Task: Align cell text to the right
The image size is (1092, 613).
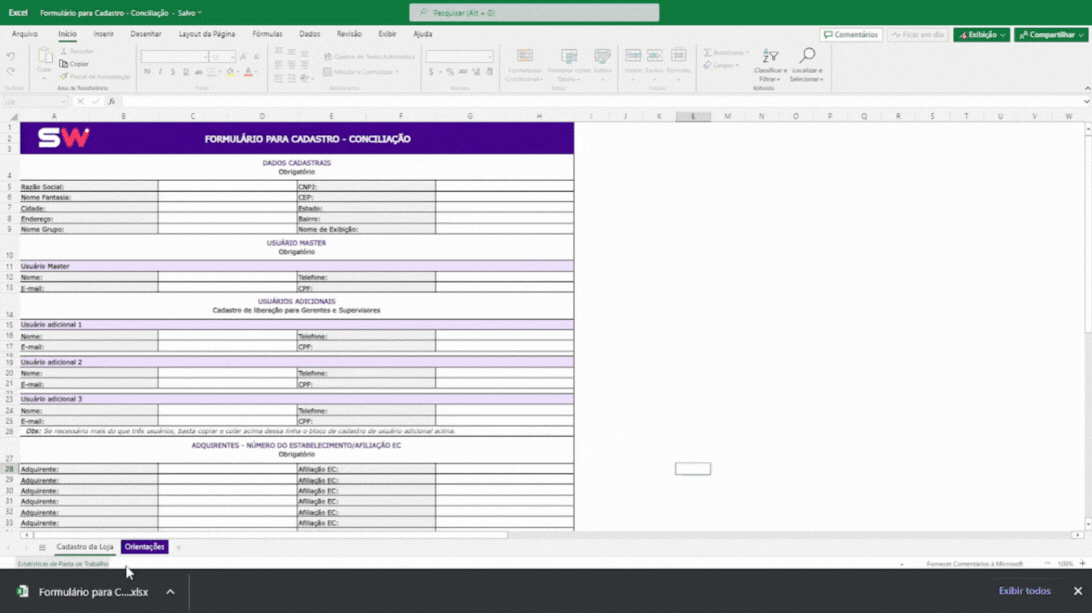Action: [x=304, y=65]
